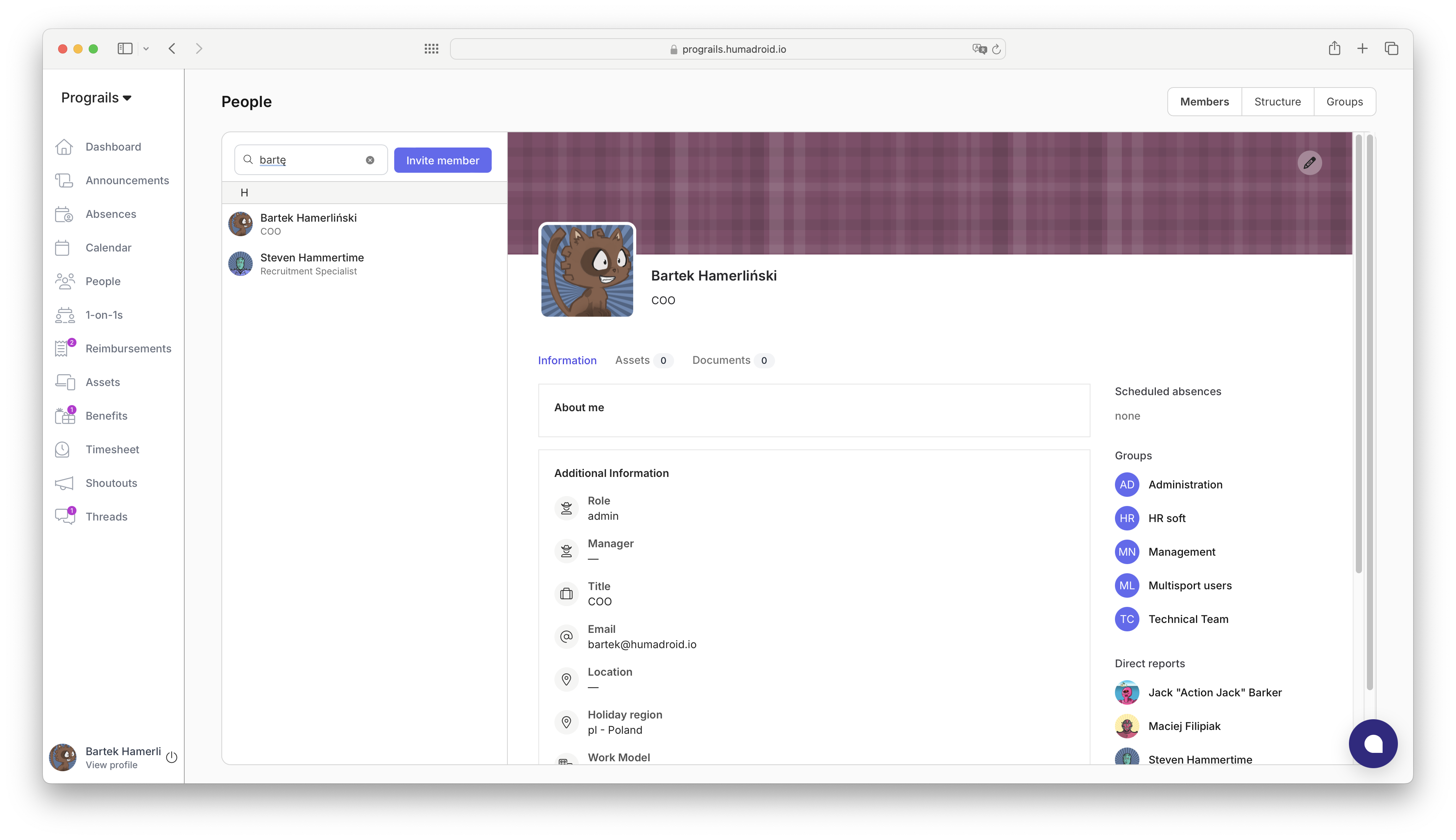Image resolution: width=1456 pixels, height=840 pixels.
Task: Switch to the Structure tab
Action: point(1277,101)
